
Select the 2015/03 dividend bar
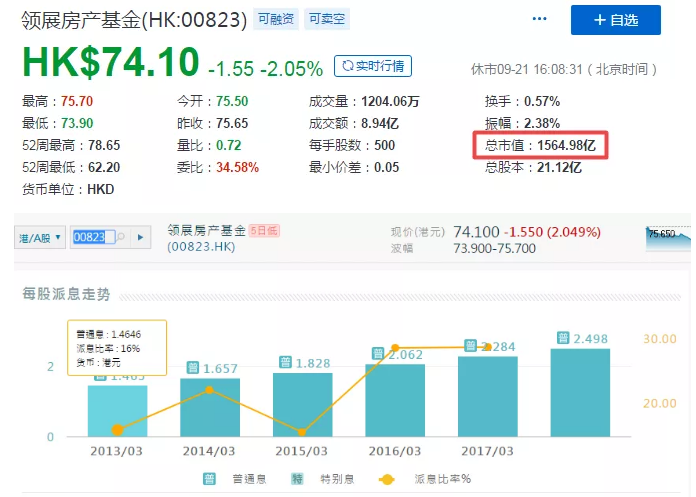click(302, 405)
